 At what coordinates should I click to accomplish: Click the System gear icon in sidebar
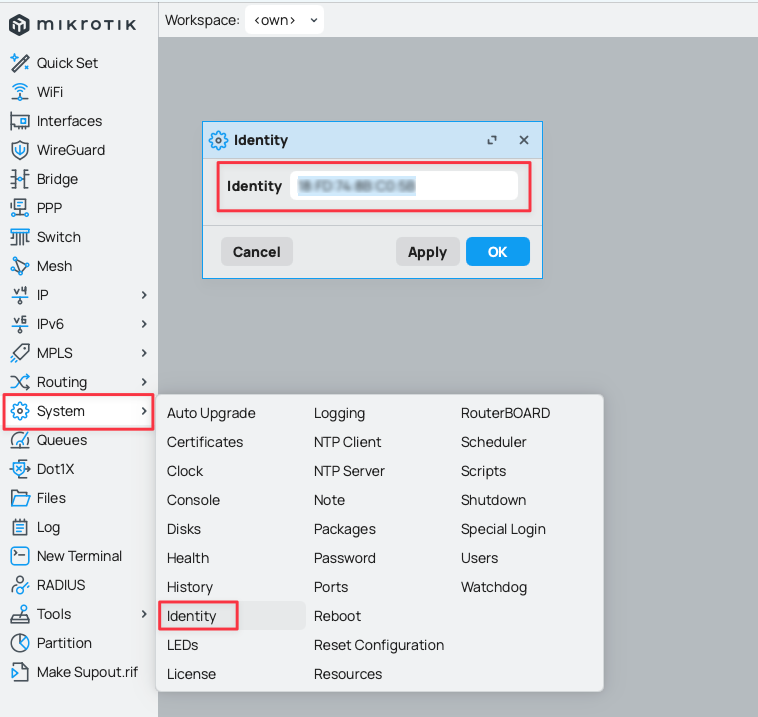click(20, 411)
